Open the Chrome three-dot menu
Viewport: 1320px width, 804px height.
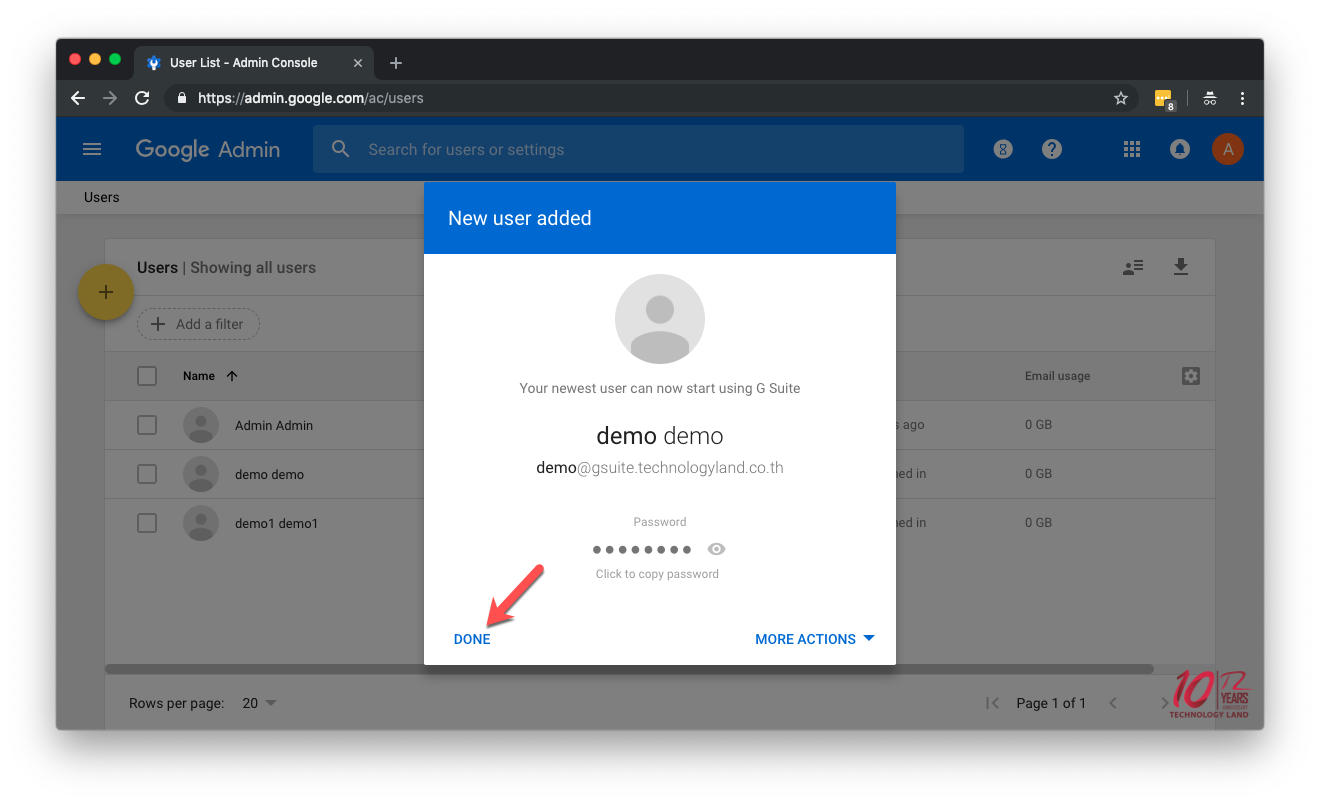(x=1242, y=98)
